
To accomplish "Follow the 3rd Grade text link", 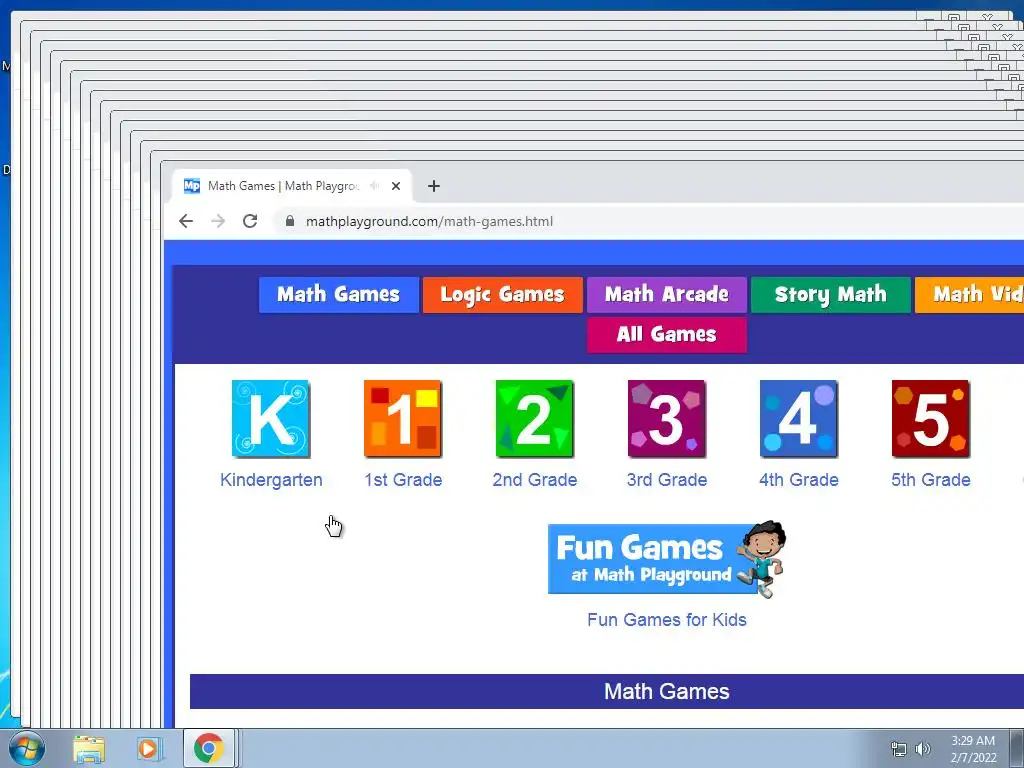I will click(x=667, y=480).
